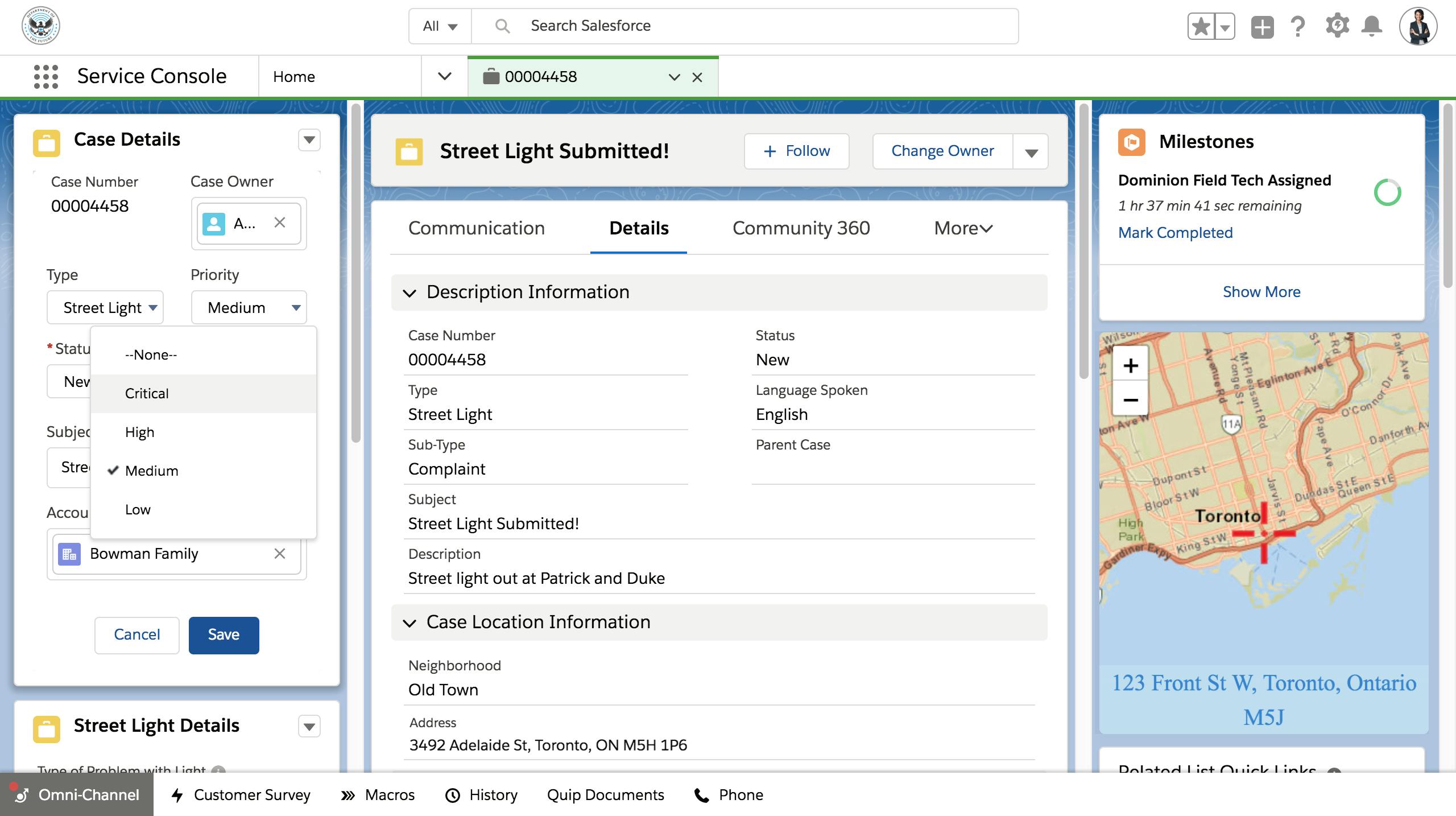The image size is (1456, 816).
Task: Zoom in on the map
Action: coord(1131,365)
